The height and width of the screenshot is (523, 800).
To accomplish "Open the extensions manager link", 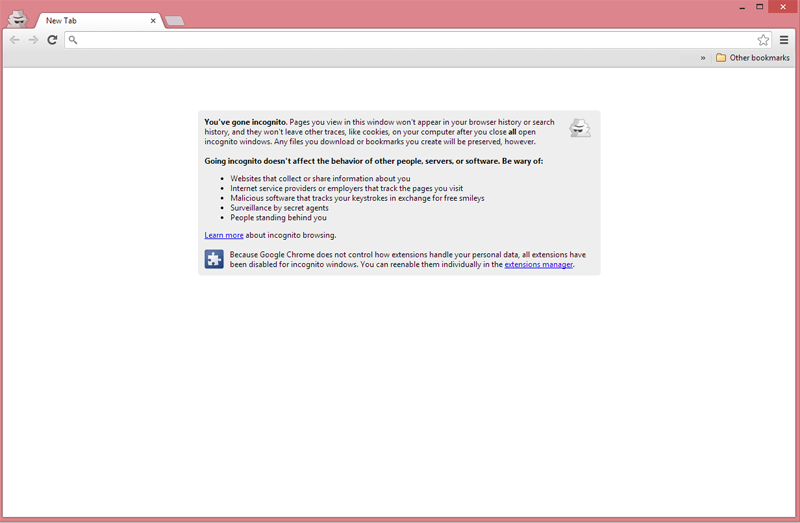I will coord(538,264).
